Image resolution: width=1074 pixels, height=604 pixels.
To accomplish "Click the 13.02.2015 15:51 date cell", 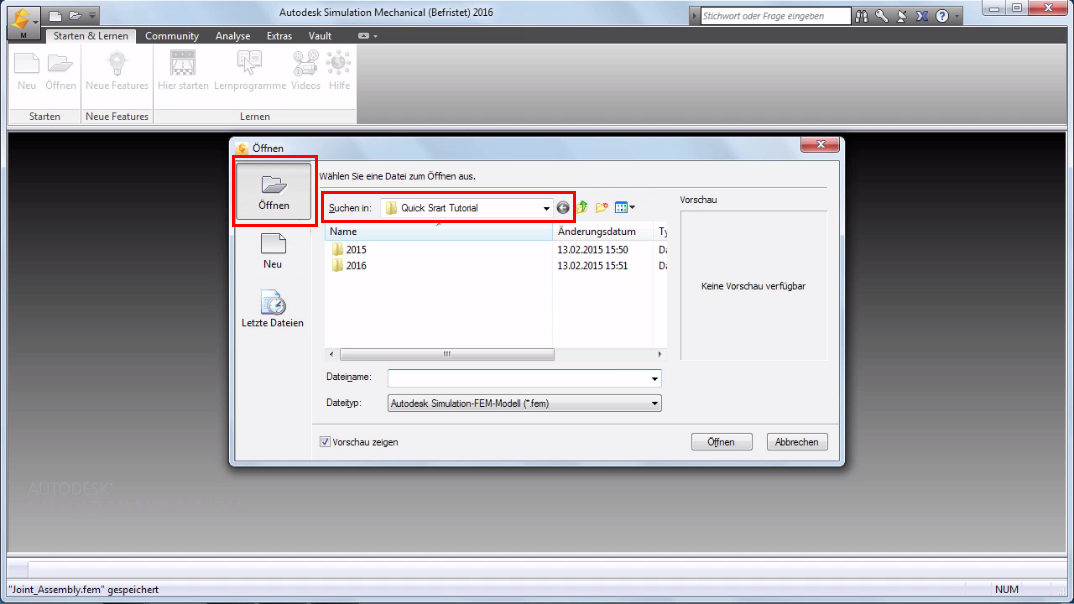I will [x=592, y=265].
